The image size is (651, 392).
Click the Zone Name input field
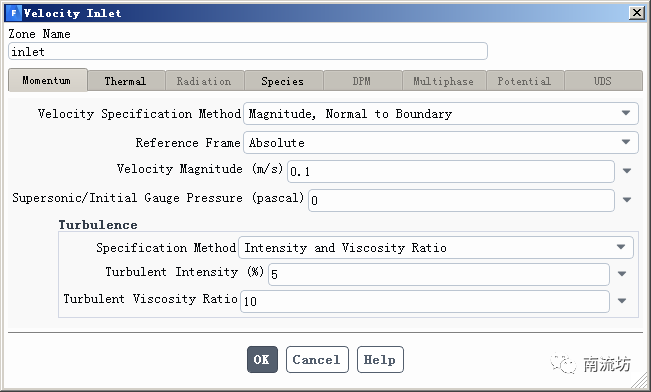[247, 51]
